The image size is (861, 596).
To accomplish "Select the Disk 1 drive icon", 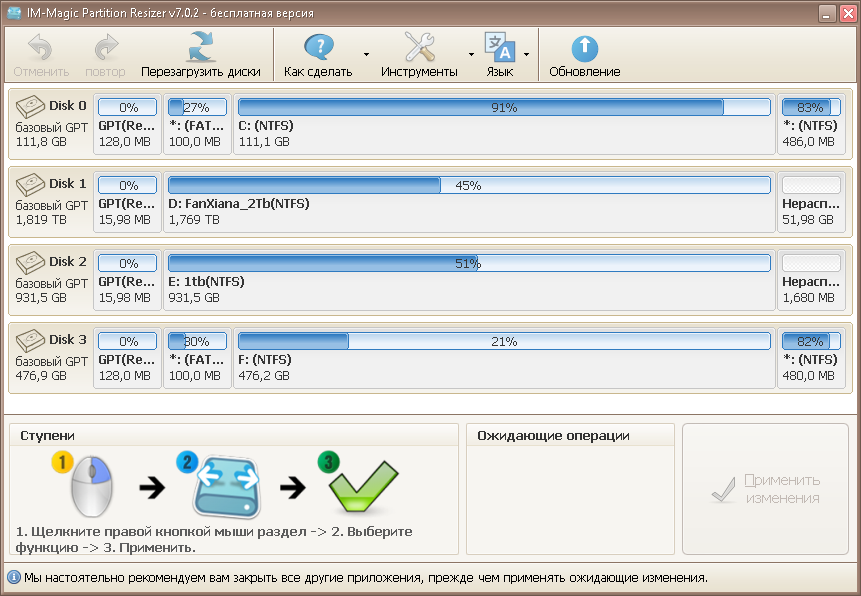I will (x=30, y=185).
